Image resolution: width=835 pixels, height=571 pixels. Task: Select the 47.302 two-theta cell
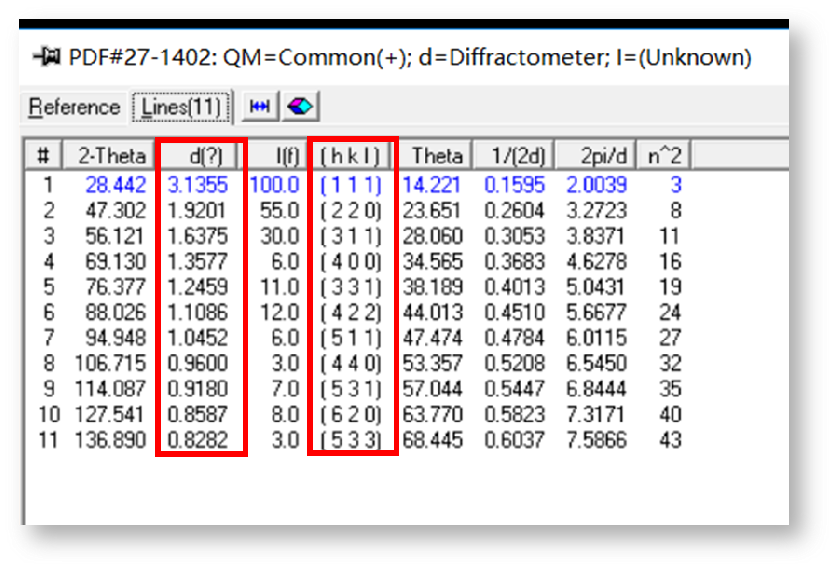tap(116, 210)
